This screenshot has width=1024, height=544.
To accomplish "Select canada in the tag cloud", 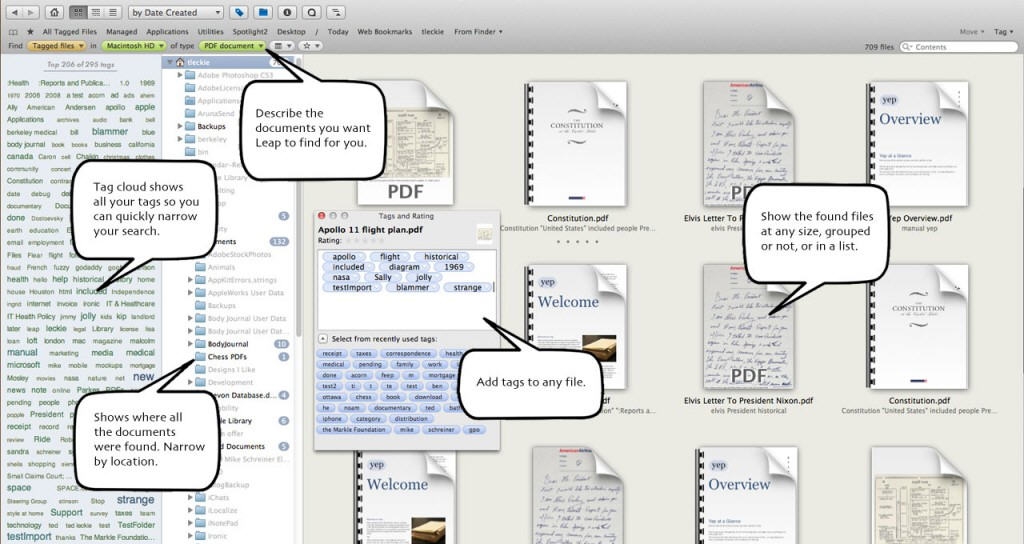I will tap(20, 156).
